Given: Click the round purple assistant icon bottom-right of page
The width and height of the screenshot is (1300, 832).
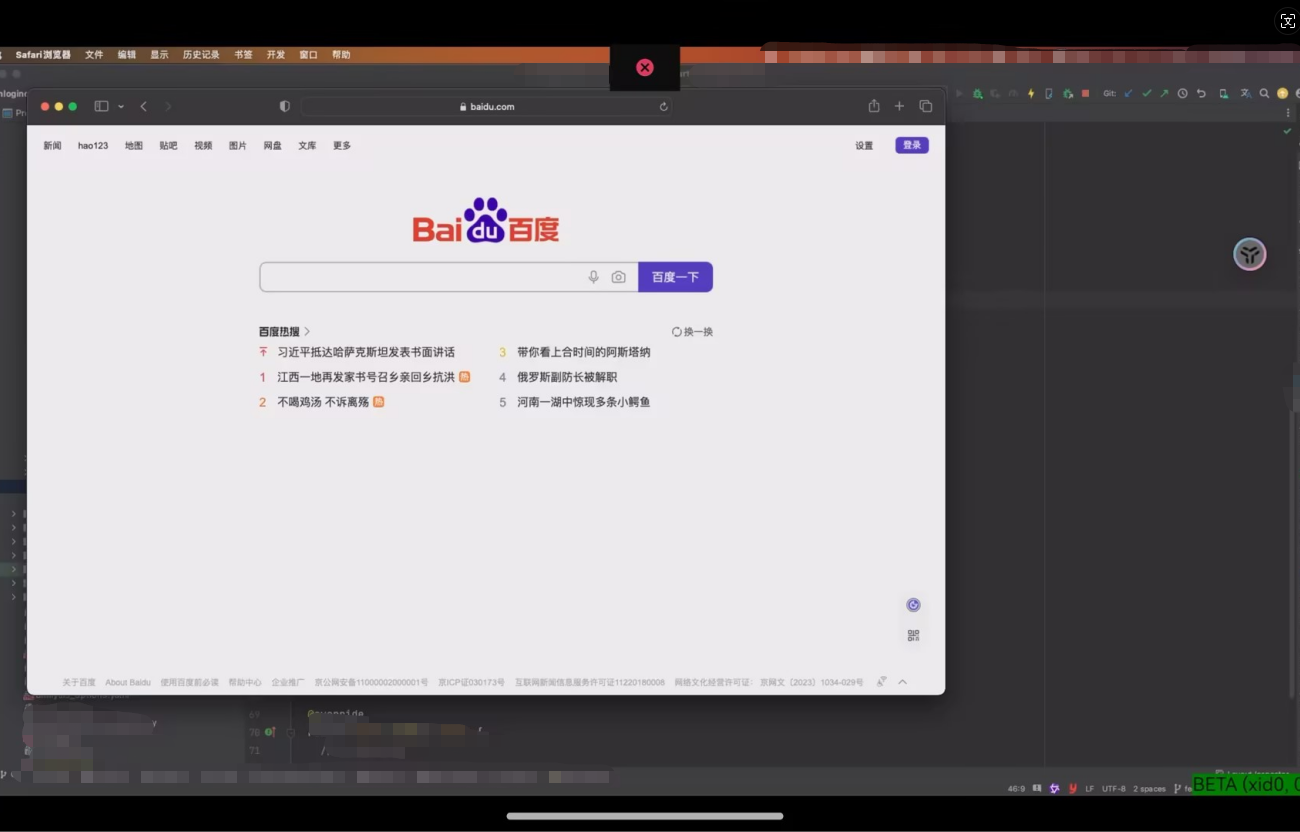Looking at the screenshot, I should 913,605.
